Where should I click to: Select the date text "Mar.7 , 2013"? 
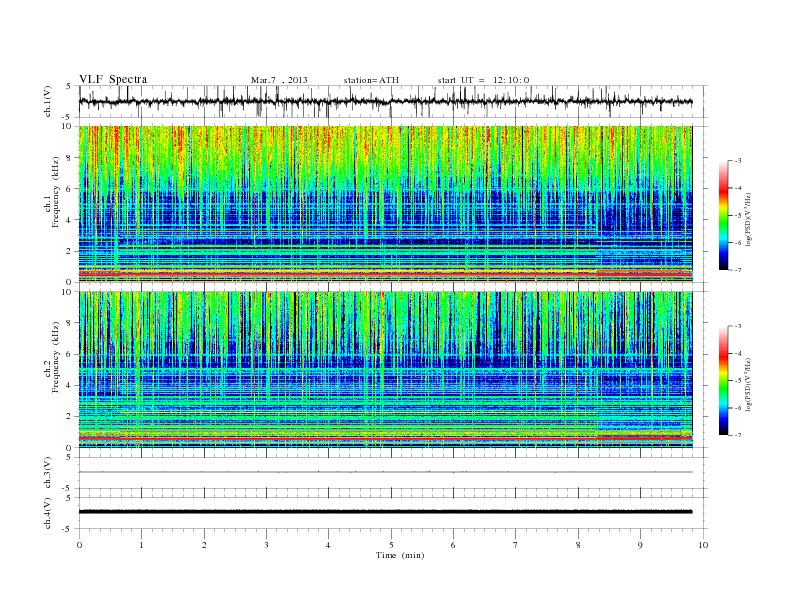[x=279, y=80]
